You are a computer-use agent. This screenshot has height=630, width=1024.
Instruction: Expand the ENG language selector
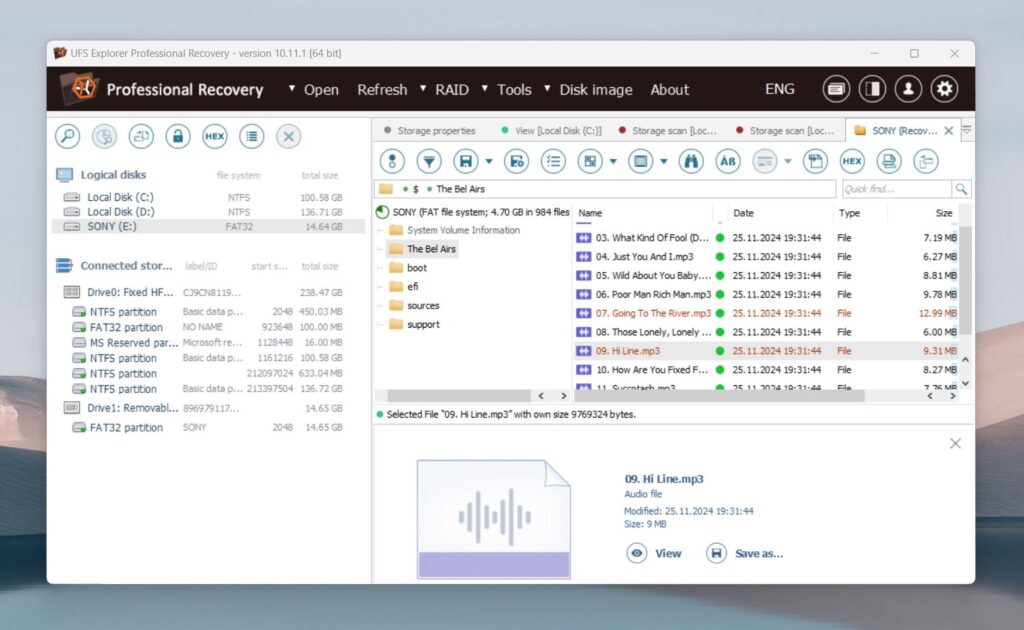(779, 89)
